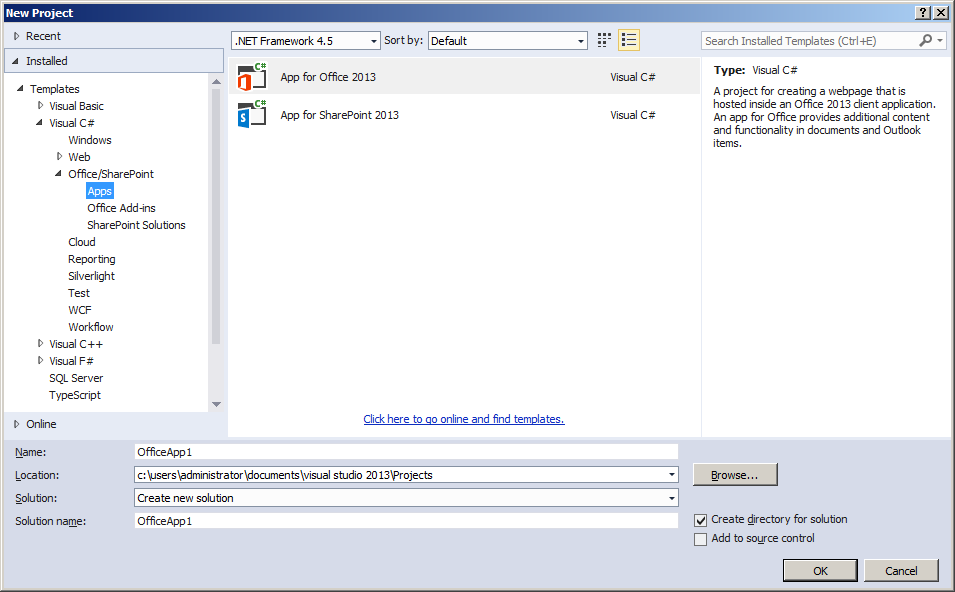
Task: Enable Add to source control checkbox
Action: click(x=700, y=539)
